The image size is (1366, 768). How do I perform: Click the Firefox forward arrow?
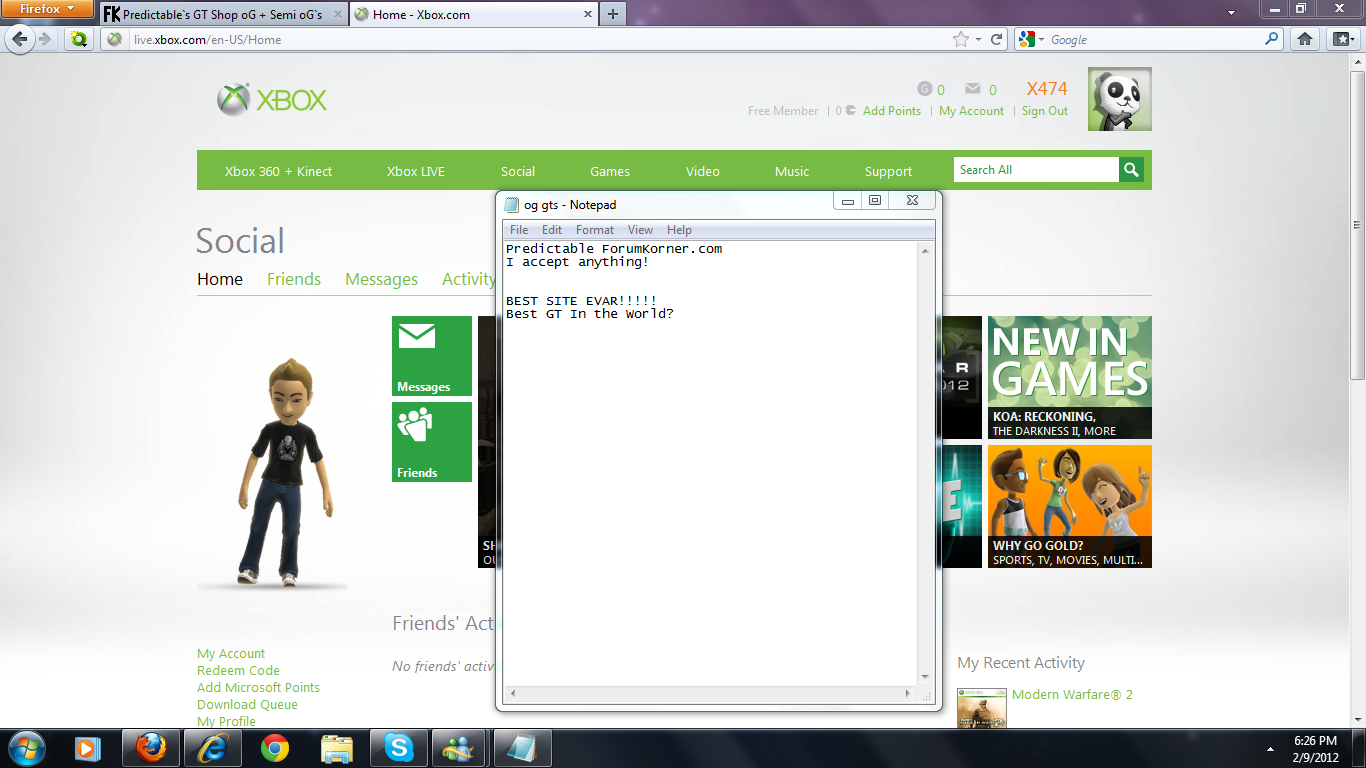tap(46, 39)
